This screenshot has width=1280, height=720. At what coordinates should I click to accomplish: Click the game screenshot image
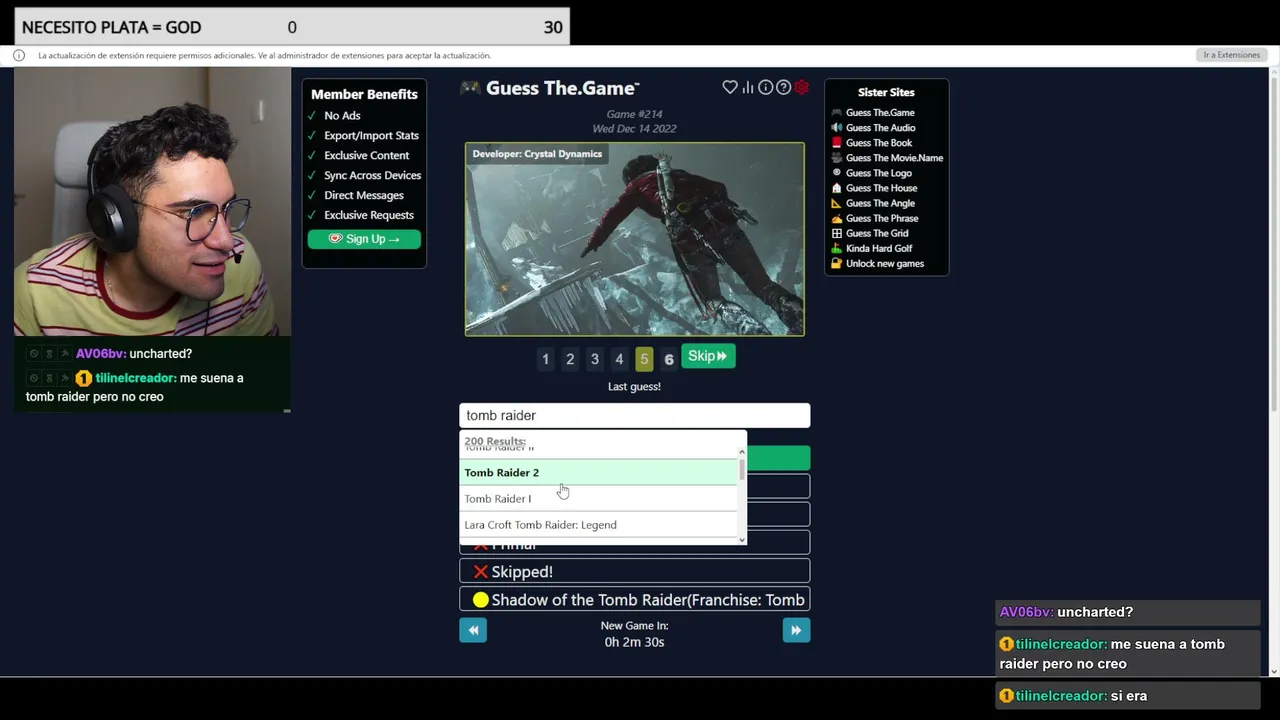point(635,239)
